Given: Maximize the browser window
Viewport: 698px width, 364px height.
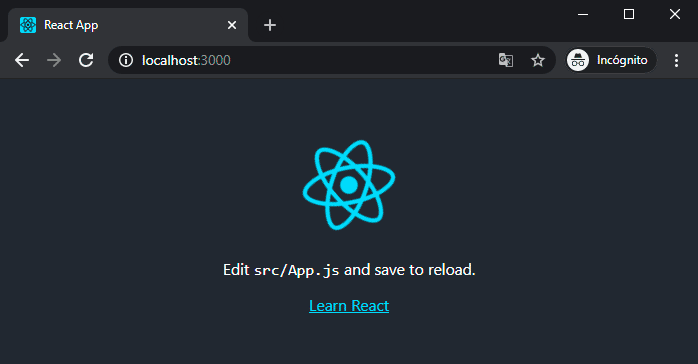Looking at the screenshot, I should tap(629, 14).
